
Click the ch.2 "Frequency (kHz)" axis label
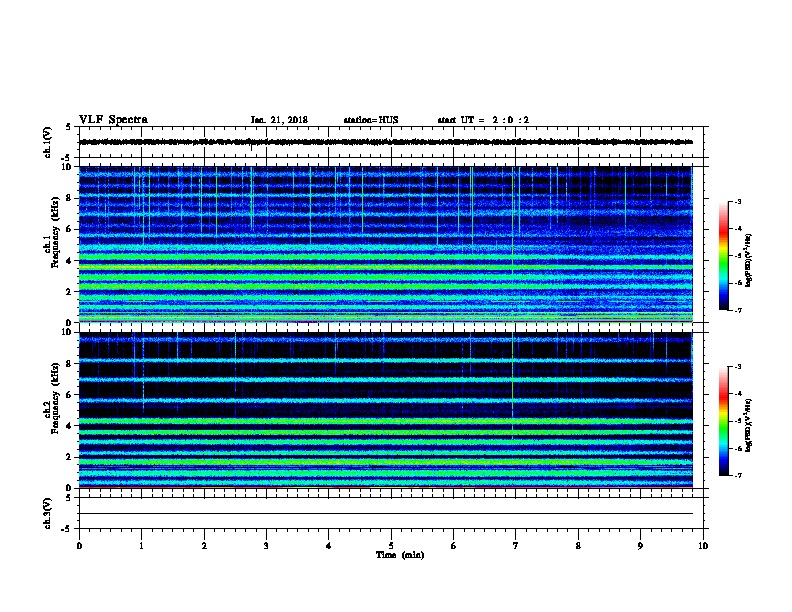tap(55, 398)
